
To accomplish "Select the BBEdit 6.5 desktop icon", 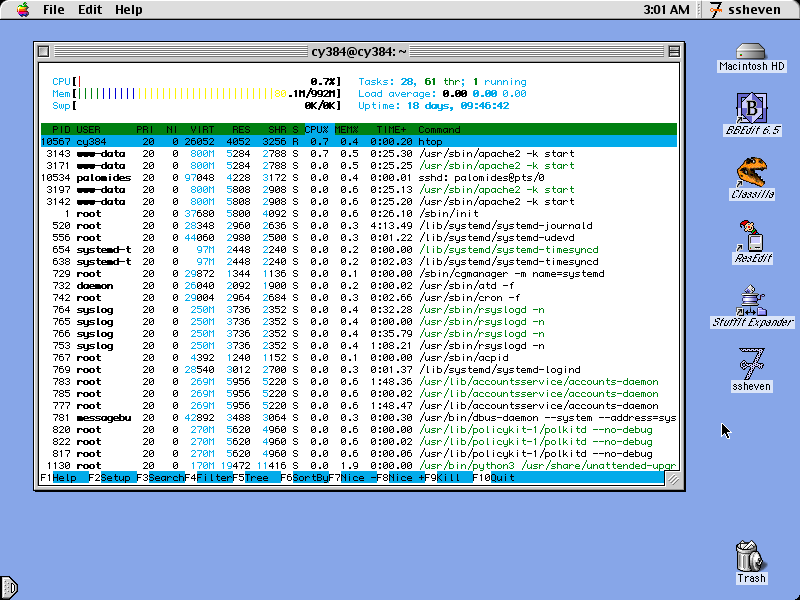I will 751,108.
